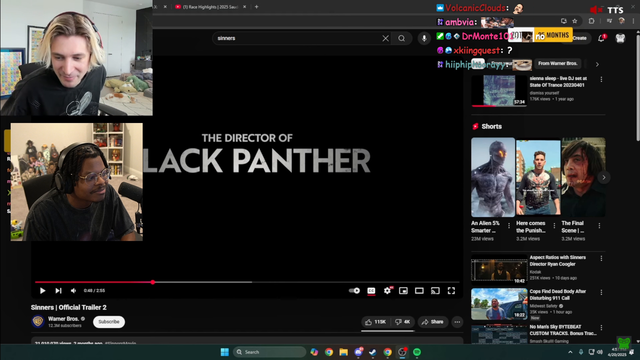Dislike the video with 4K dislikes
The width and height of the screenshot is (640, 360).
click(402, 322)
